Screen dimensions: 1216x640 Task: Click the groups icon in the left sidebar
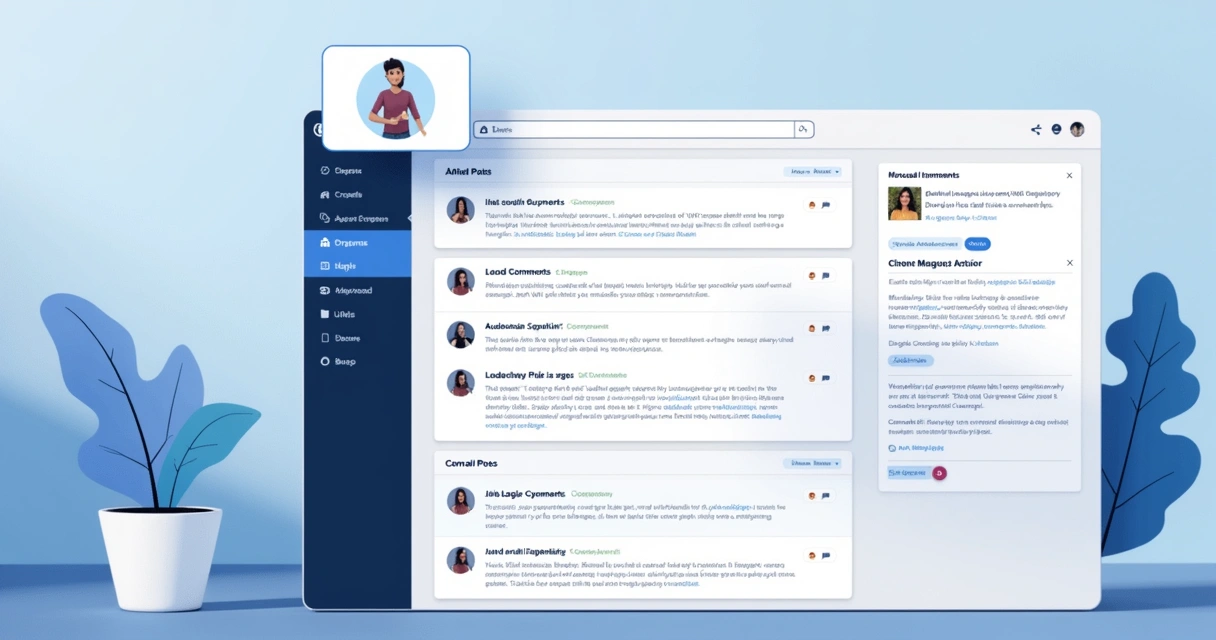point(325,194)
